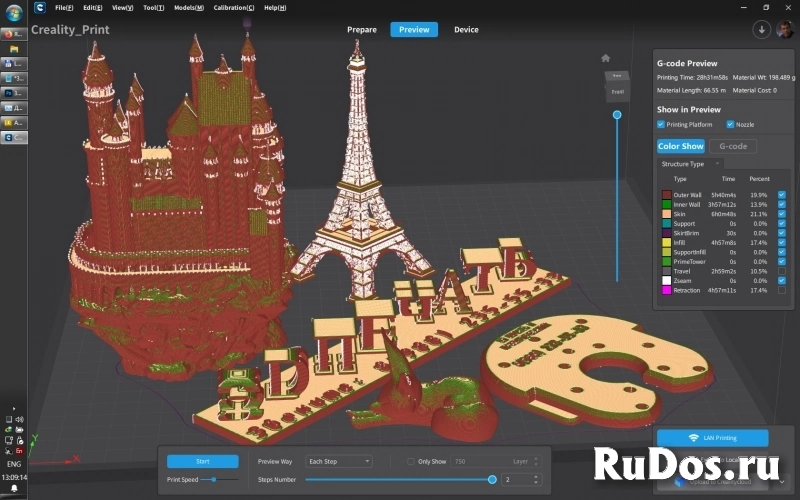Open the Structure Type dropdown

click(690, 164)
